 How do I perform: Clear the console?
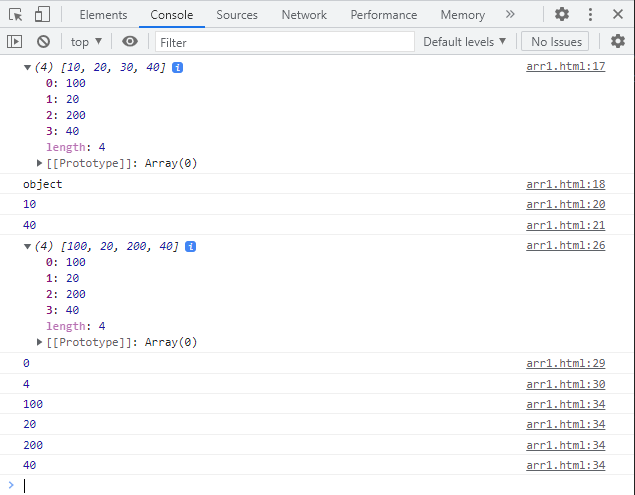click(x=43, y=42)
